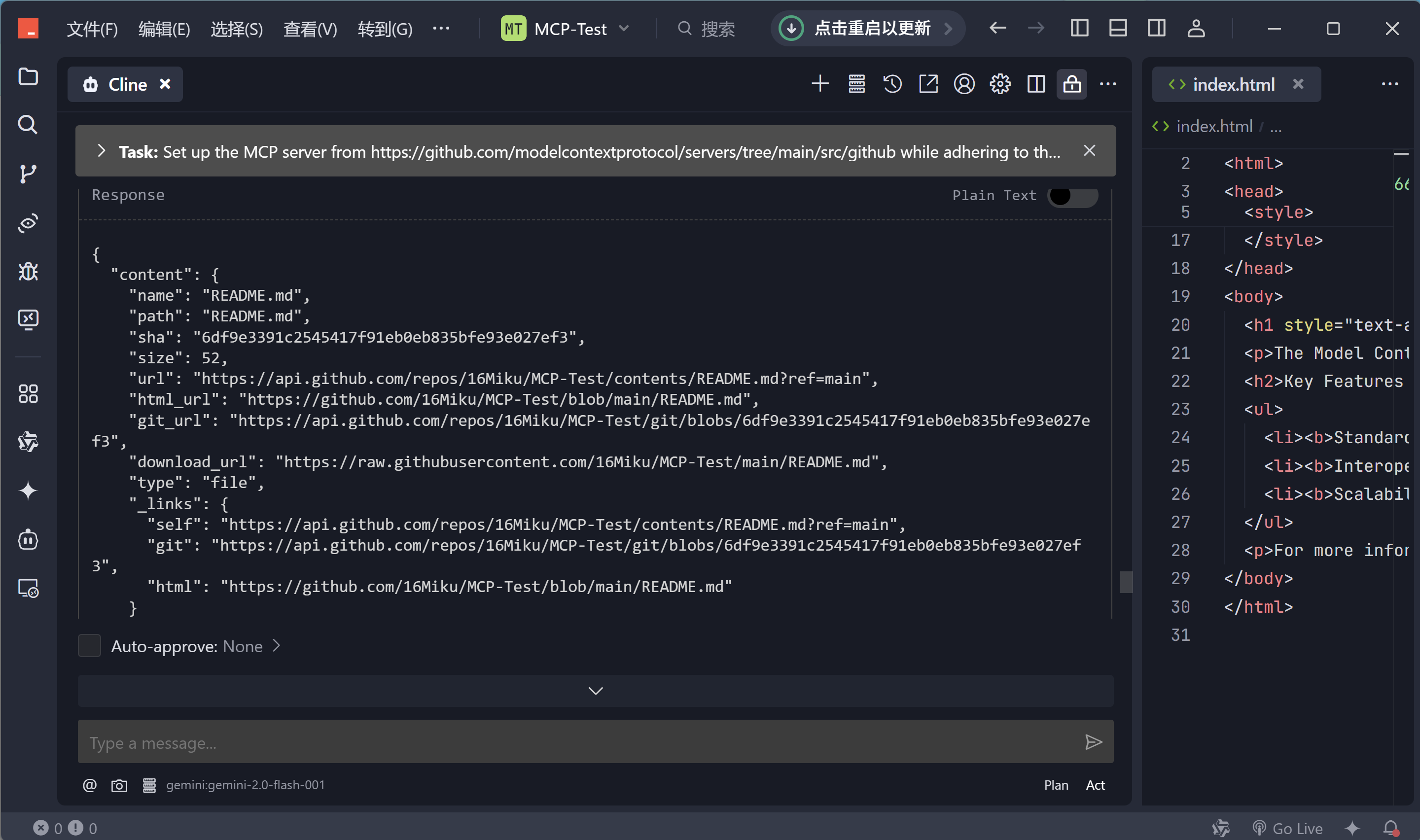Expand Auto-approve options chevron

click(277, 646)
